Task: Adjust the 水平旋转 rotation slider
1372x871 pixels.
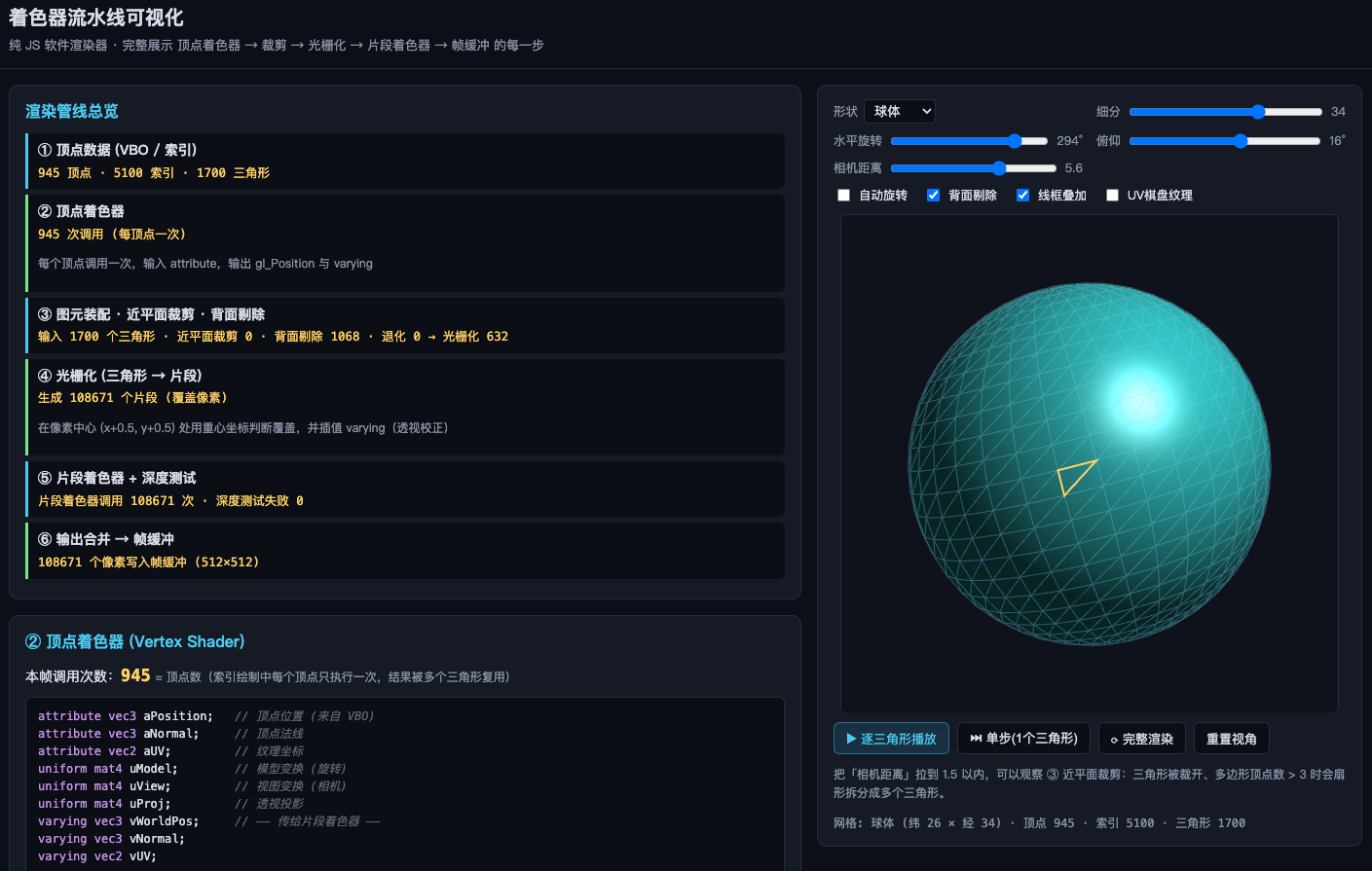Action: pyautogui.click(x=969, y=141)
